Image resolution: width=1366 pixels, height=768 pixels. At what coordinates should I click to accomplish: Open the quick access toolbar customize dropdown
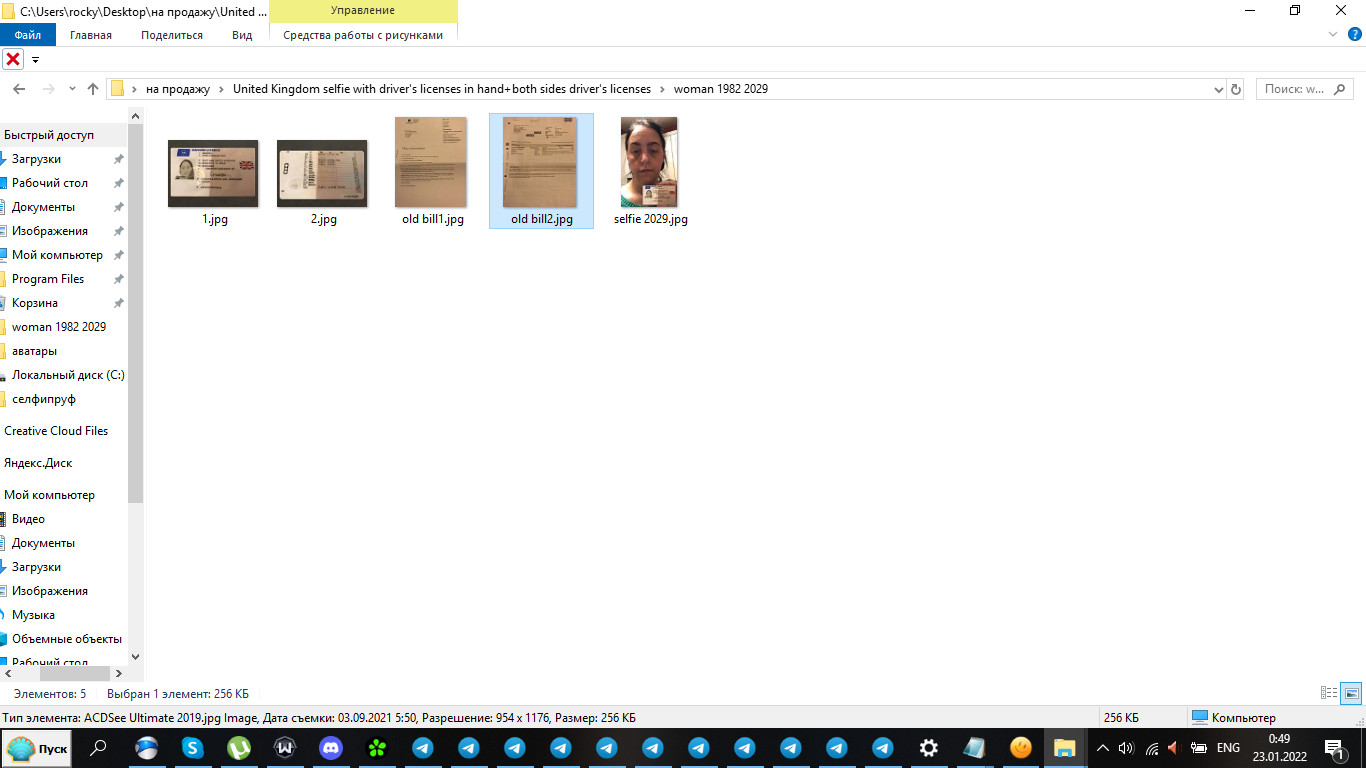36,60
